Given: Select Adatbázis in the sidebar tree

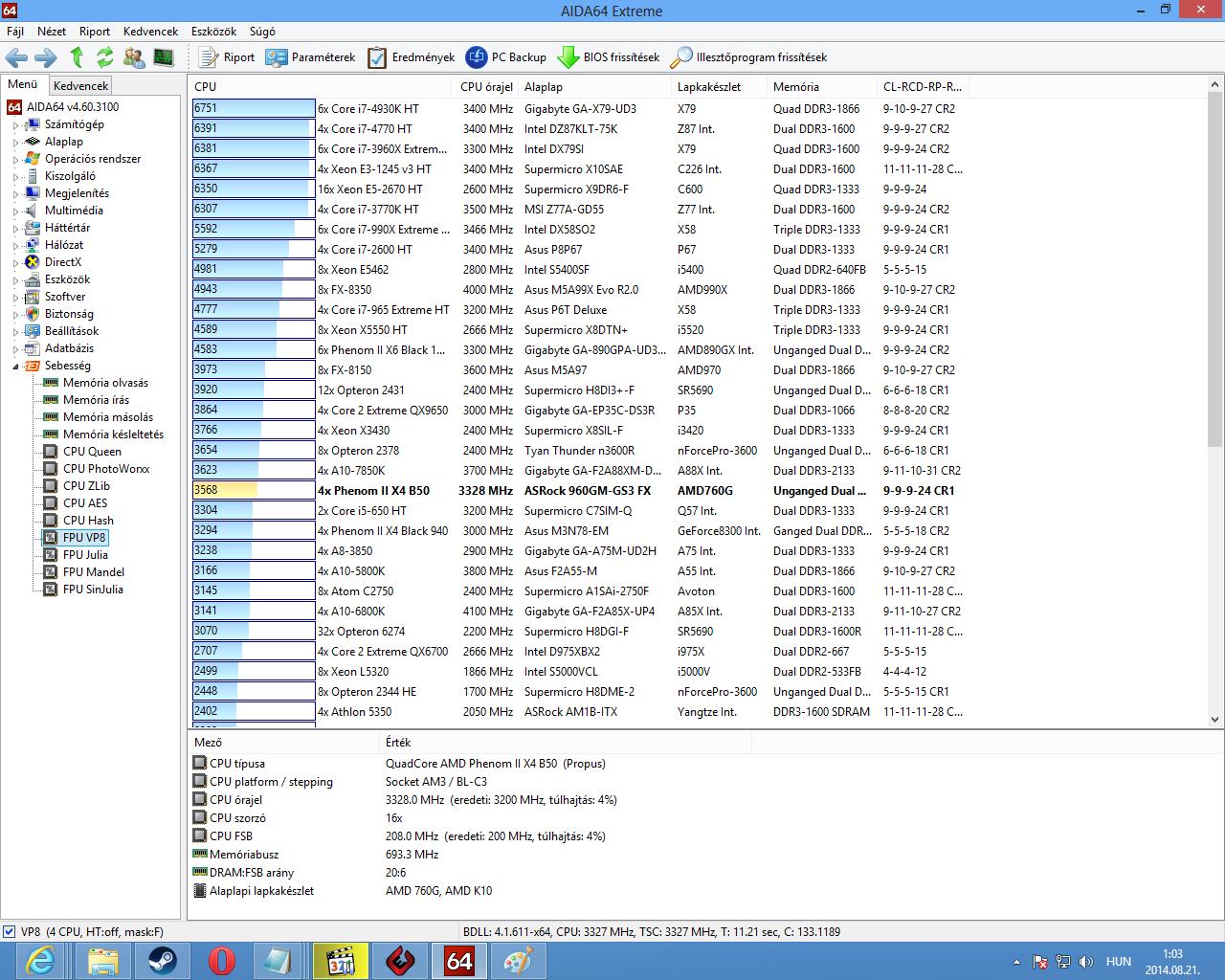Looking at the screenshot, I should pyautogui.click(x=69, y=348).
